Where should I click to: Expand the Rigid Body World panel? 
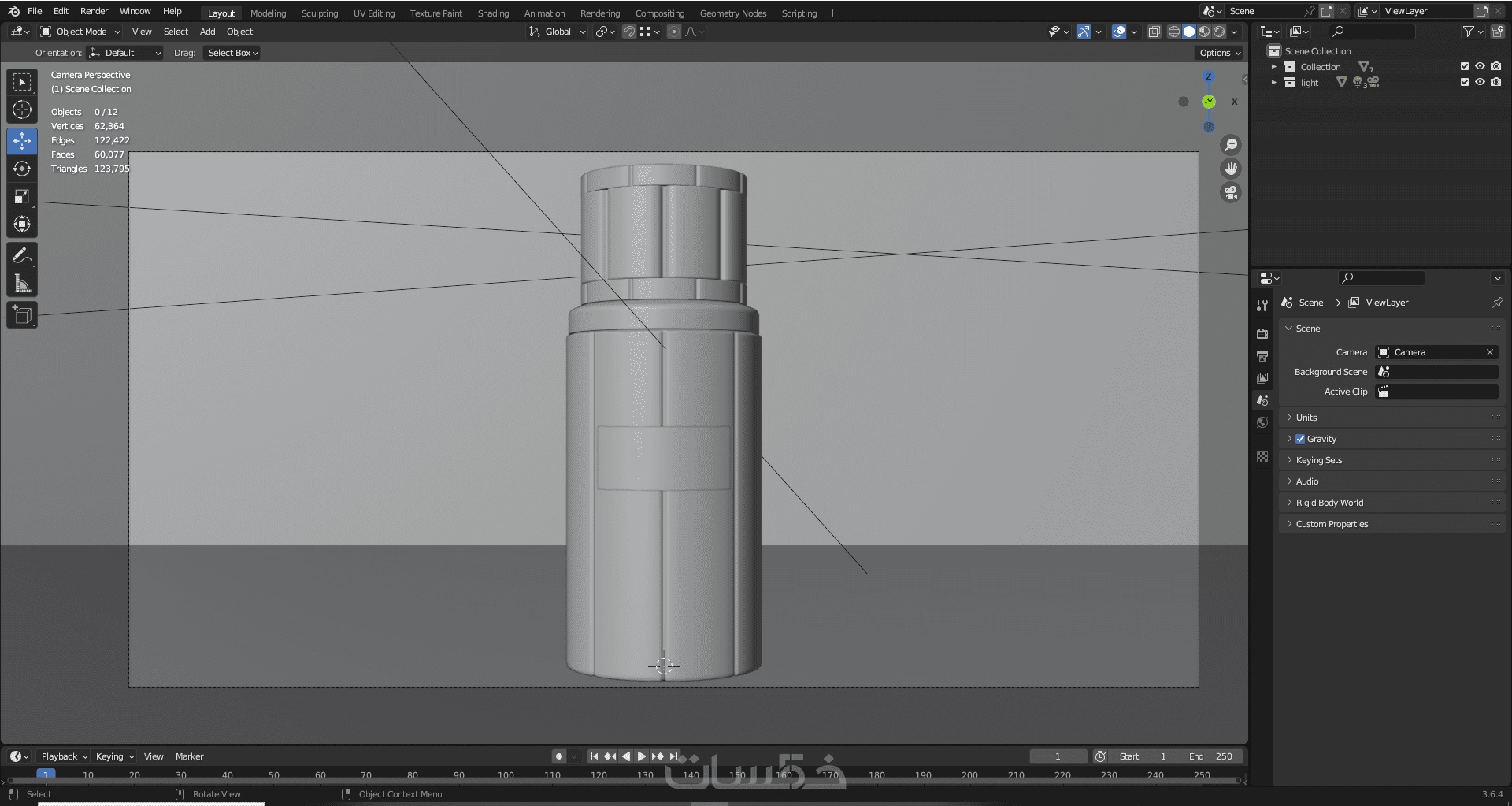point(1329,503)
